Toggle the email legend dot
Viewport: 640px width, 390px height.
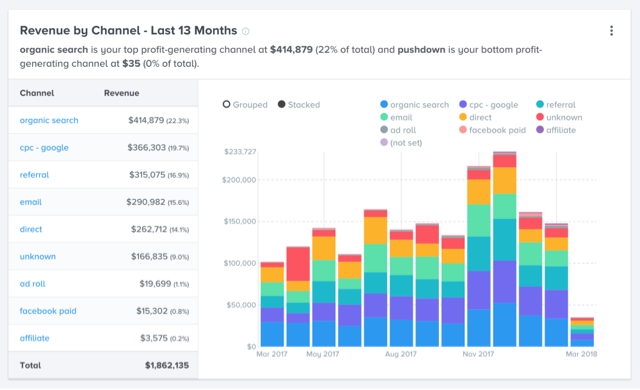(384, 117)
